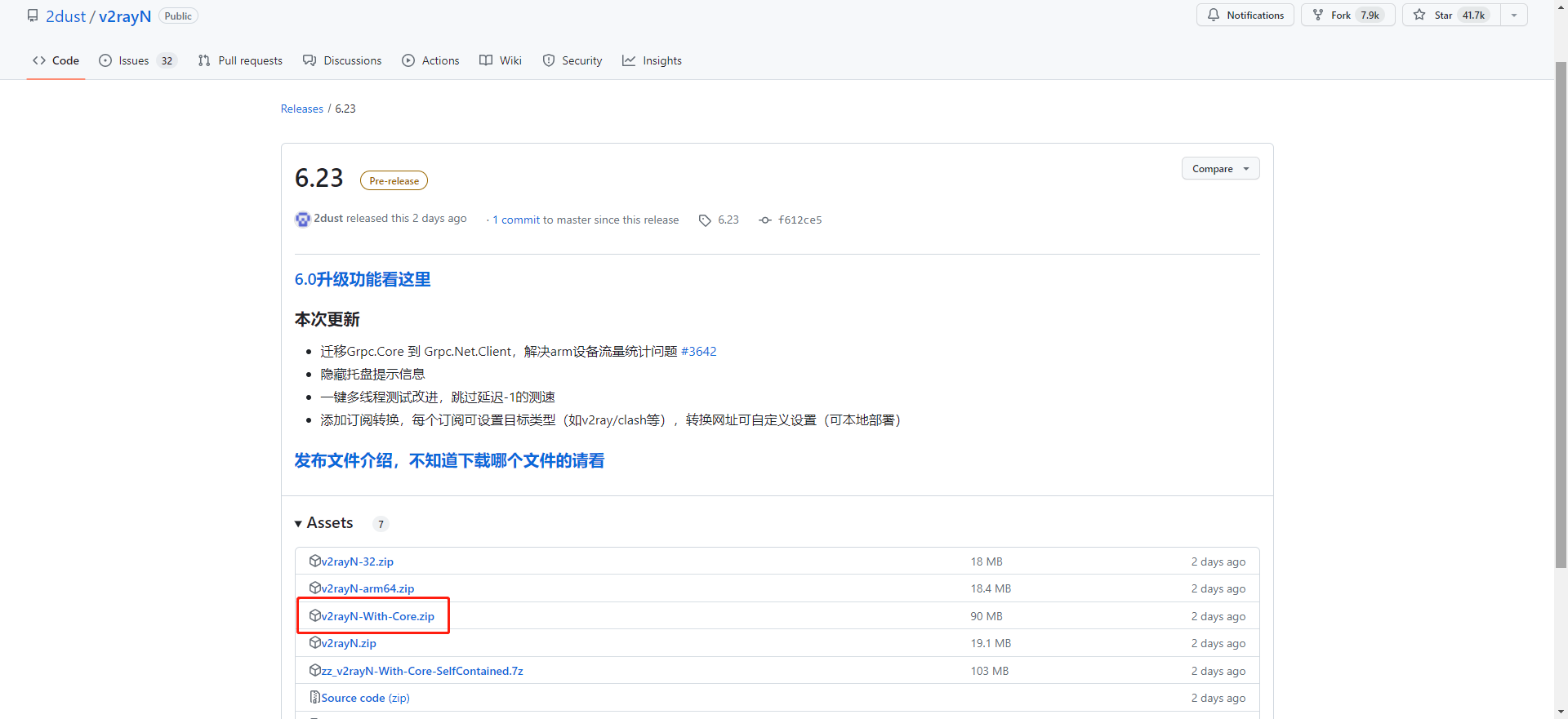Screen dimensions: 1568x719
Task: Click the Notifications bell button
Action: [1245, 15]
